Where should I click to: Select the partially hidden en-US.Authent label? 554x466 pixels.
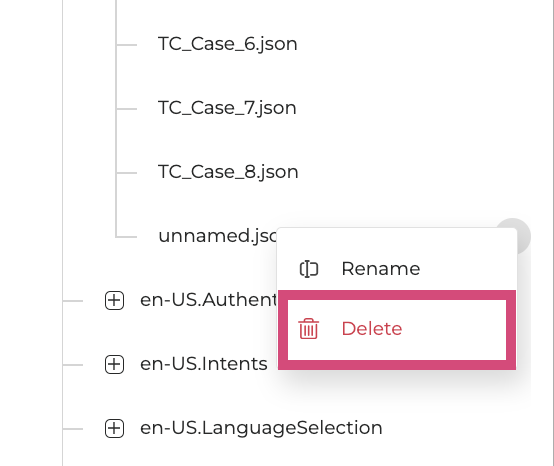[x=209, y=300]
